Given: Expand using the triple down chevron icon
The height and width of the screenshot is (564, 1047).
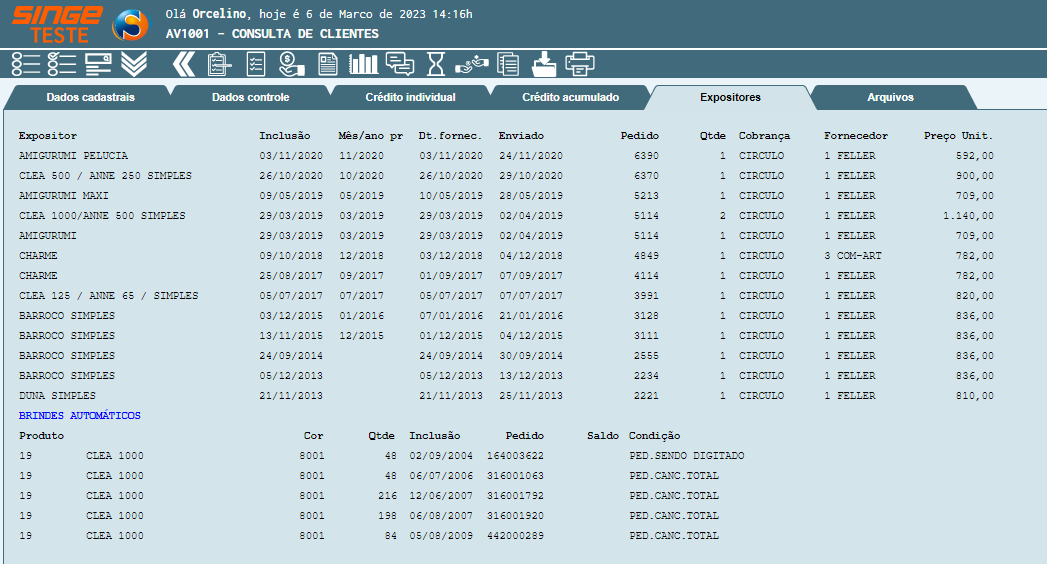Looking at the screenshot, I should (134, 65).
